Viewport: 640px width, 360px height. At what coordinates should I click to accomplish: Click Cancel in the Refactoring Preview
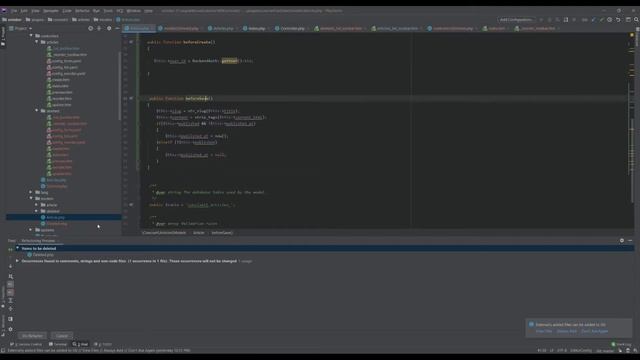[x=62, y=336]
